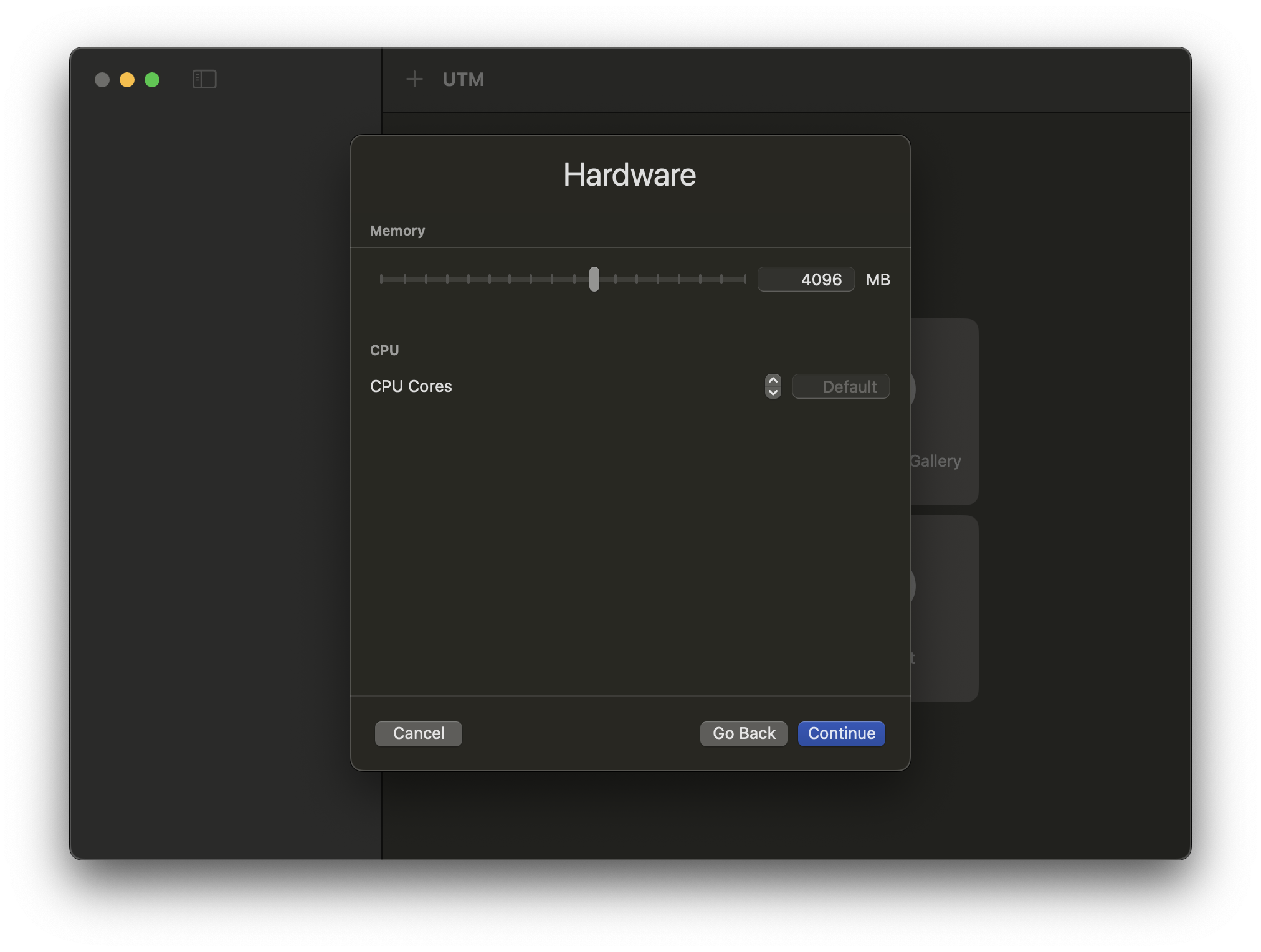The width and height of the screenshot is (1261, 952).
Task: Click the leftmost tick of Memory slider
Action: pyautogui.click(x=381, y=279)
